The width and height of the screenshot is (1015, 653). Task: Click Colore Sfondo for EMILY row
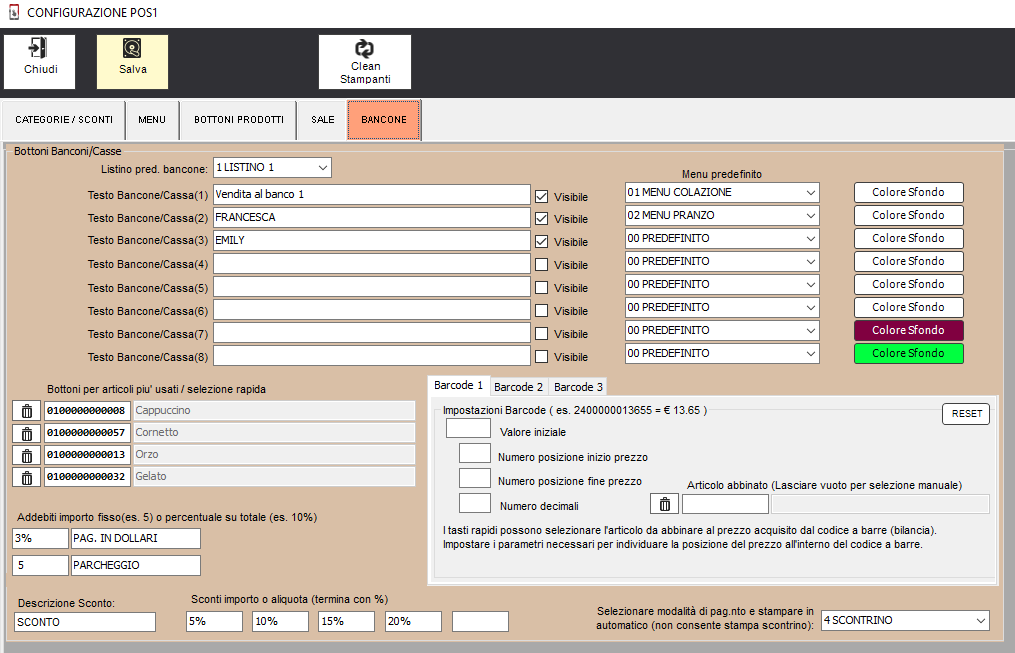[908, 238]
